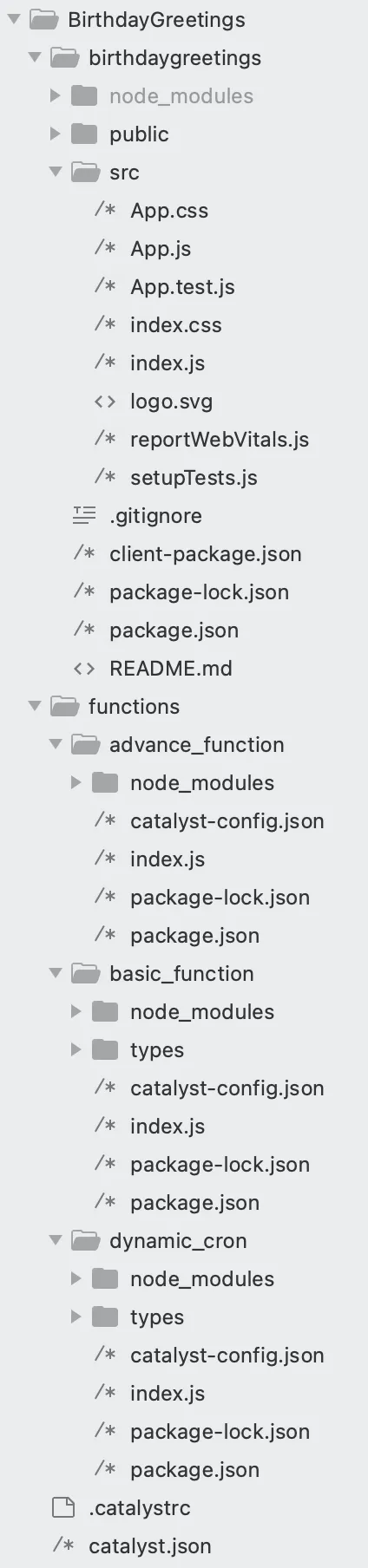Screen dimensions: 368x1568
Task: Open the App.test.js file
Action: 182,286
